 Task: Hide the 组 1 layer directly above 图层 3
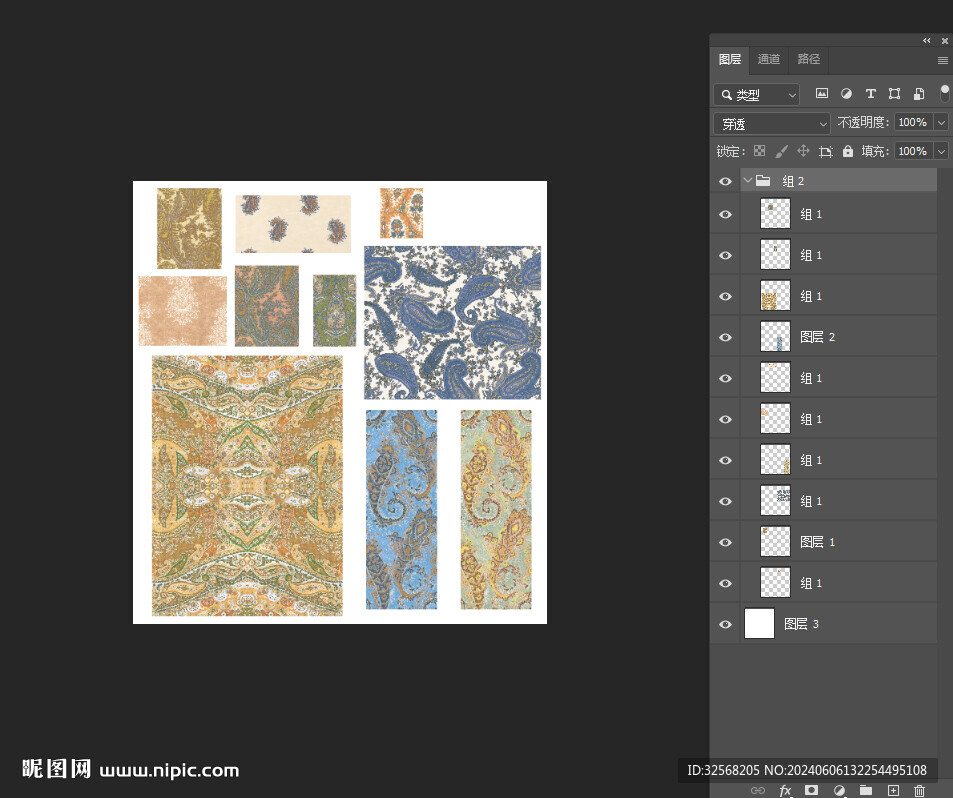click(725, 583)
